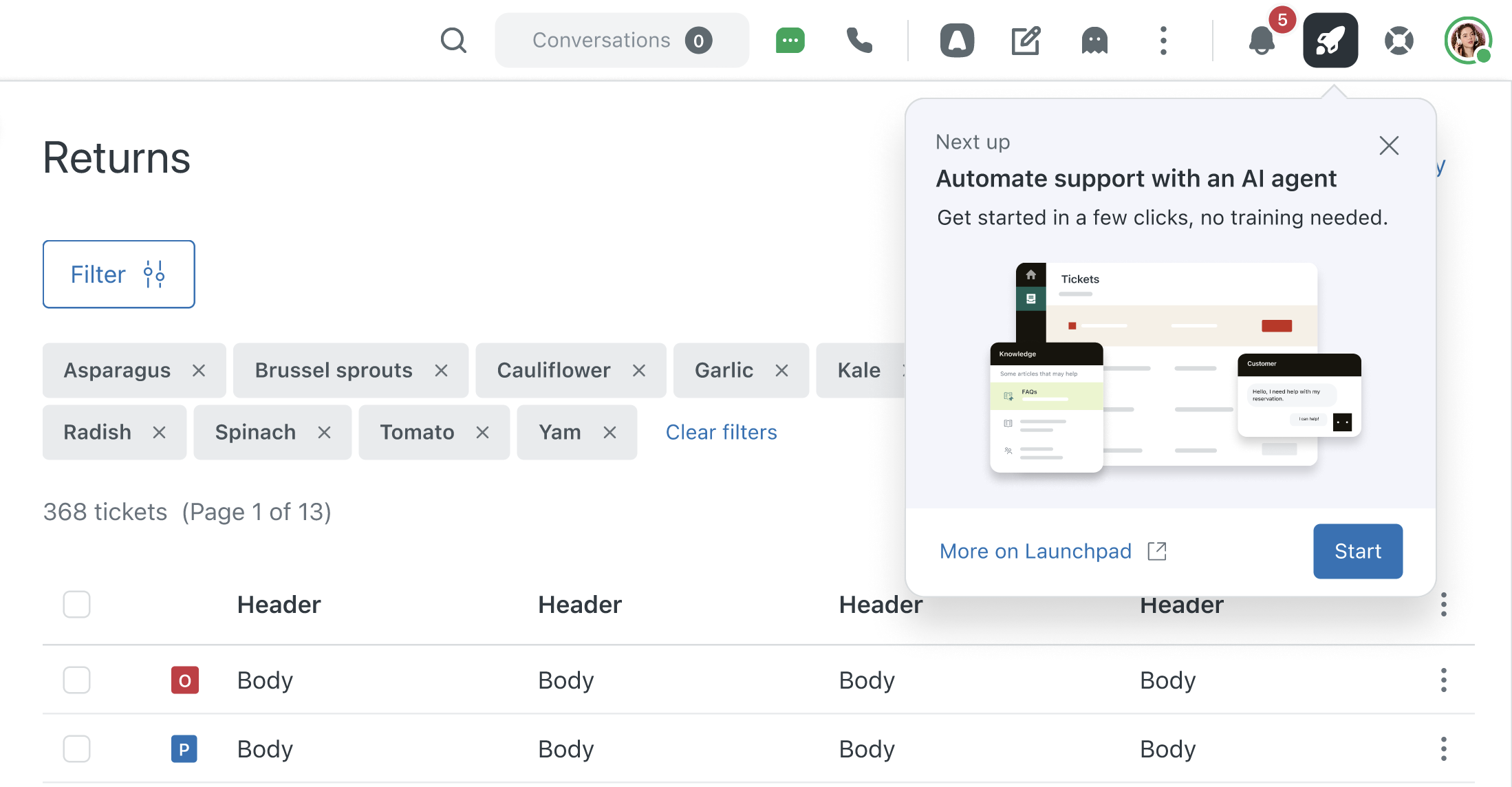Open the vertical dots menu in top bar
Image resolution: width=1512 pixels, height=787 pixels.
pos(1163,41)
